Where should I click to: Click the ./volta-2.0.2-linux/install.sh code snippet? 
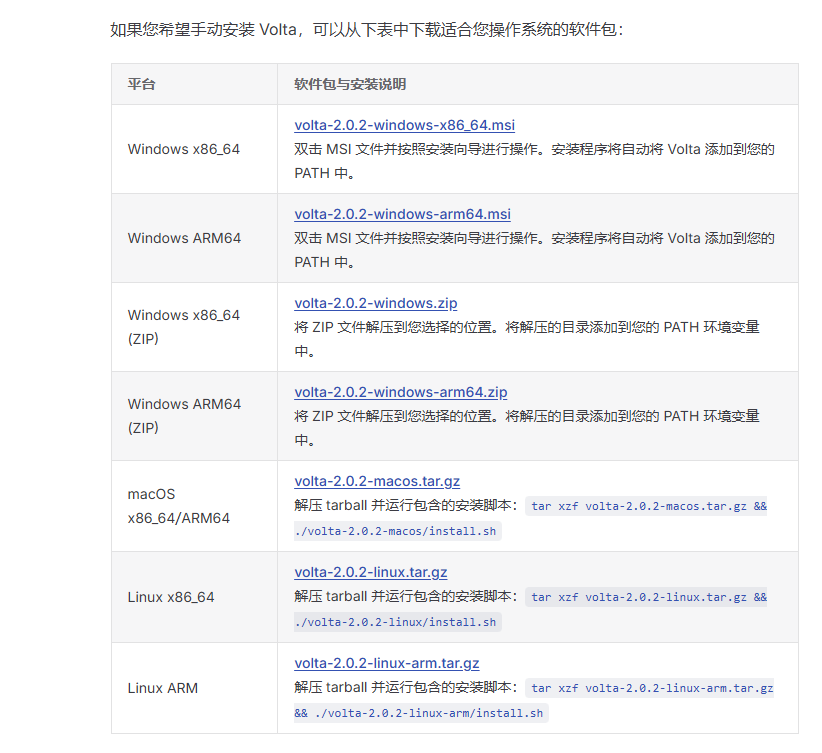(x=397, y=622)
